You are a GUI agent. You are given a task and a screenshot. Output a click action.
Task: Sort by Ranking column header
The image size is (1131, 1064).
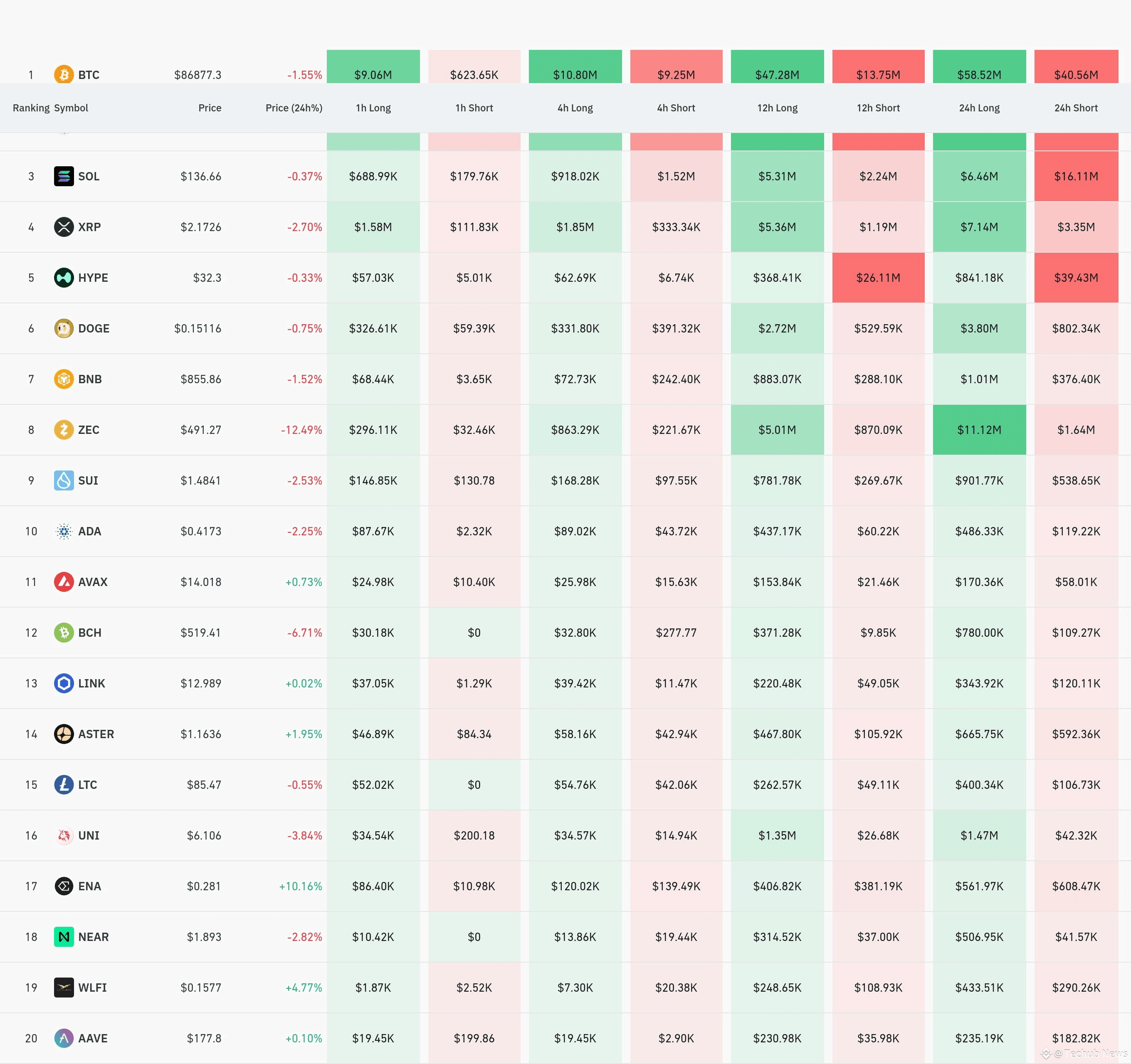click(31, 108)
